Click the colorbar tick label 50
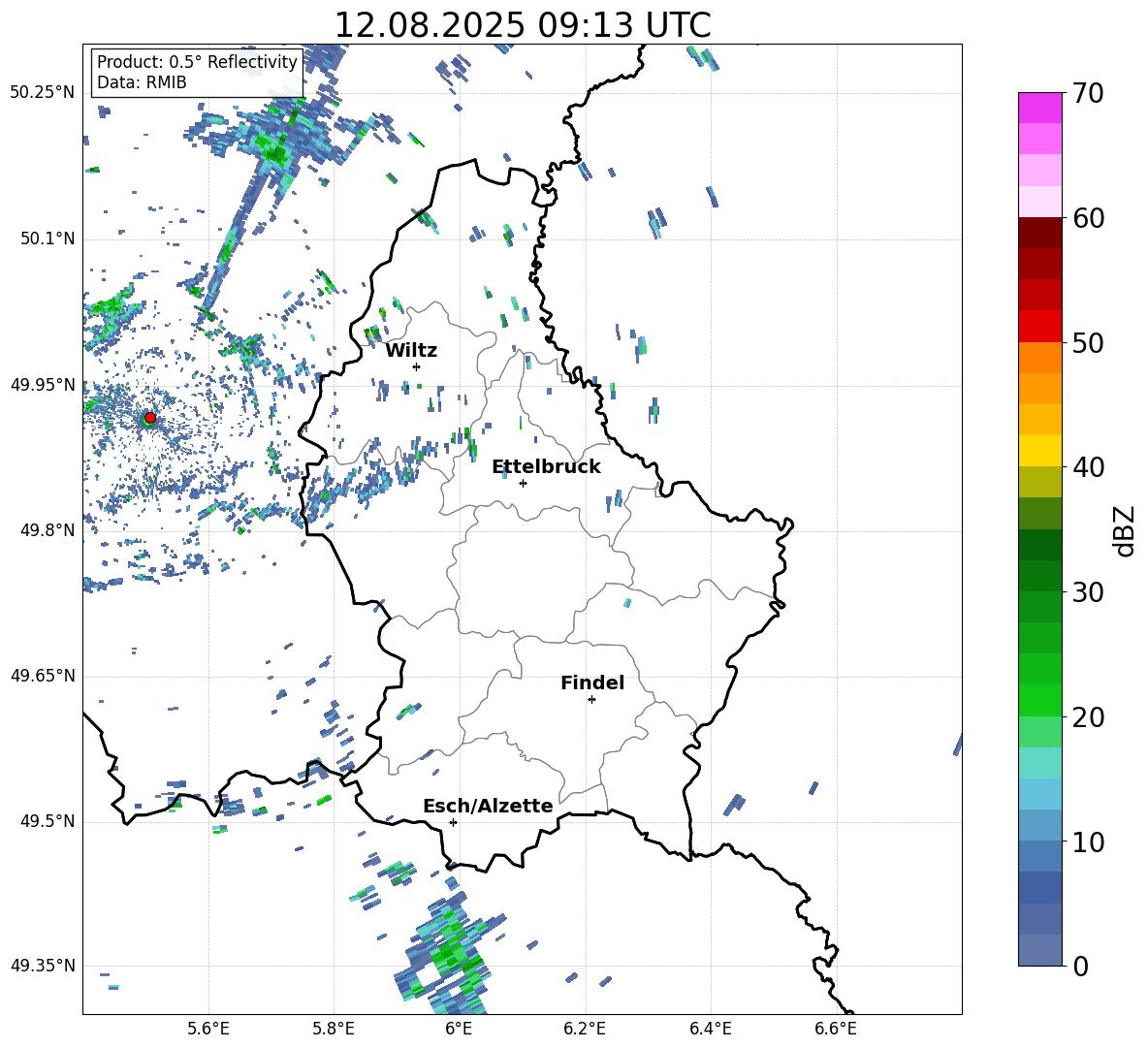Image resolution: width=1148 pixels, height=1048 pixels. pos(1088,343)
